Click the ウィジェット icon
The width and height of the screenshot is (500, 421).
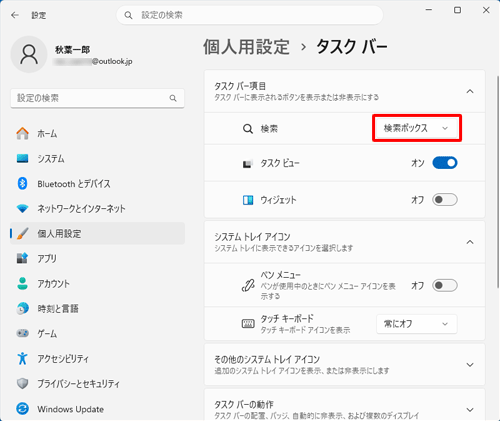tap(248, 200)
